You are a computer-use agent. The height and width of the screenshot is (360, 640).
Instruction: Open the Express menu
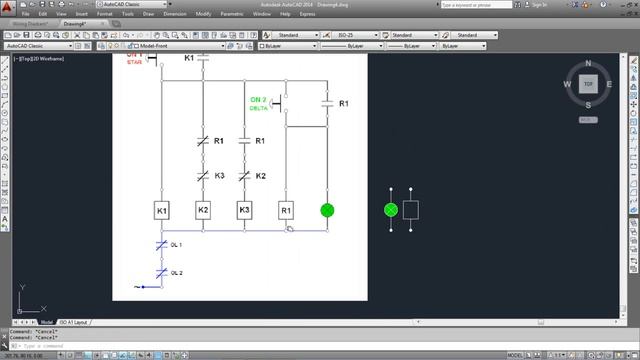pyautogui.click(x=307, y=14)
